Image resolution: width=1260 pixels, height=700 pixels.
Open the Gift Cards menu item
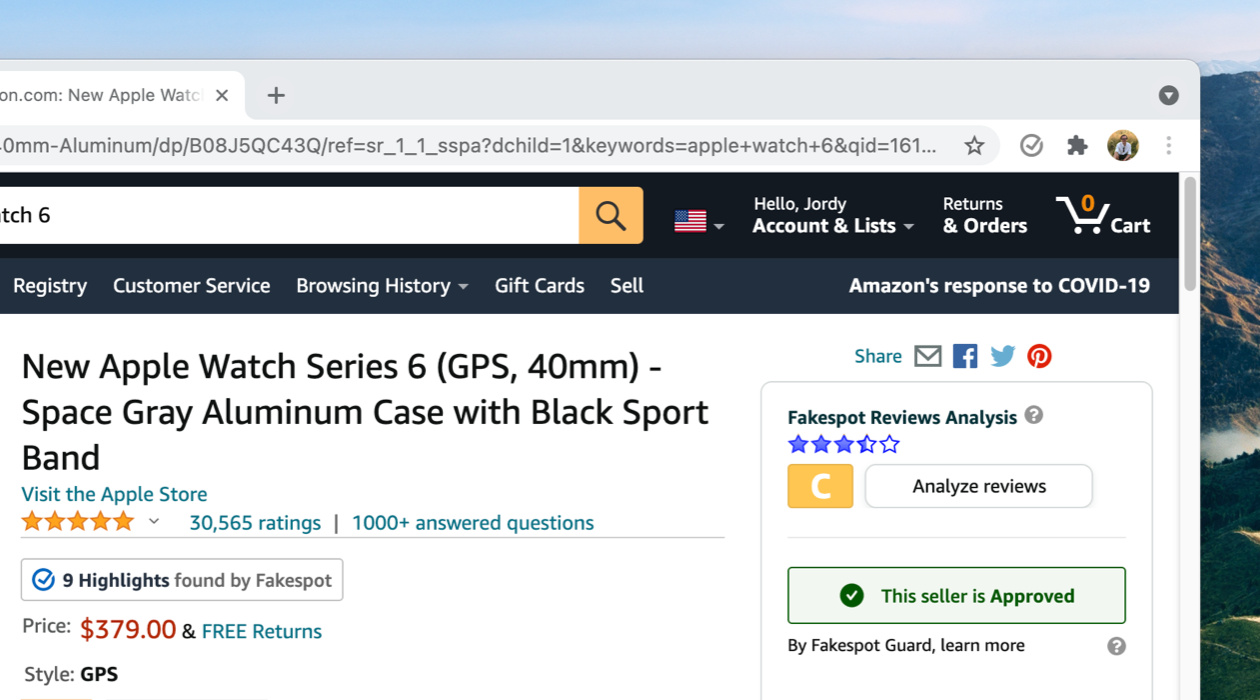pos(539,286)
